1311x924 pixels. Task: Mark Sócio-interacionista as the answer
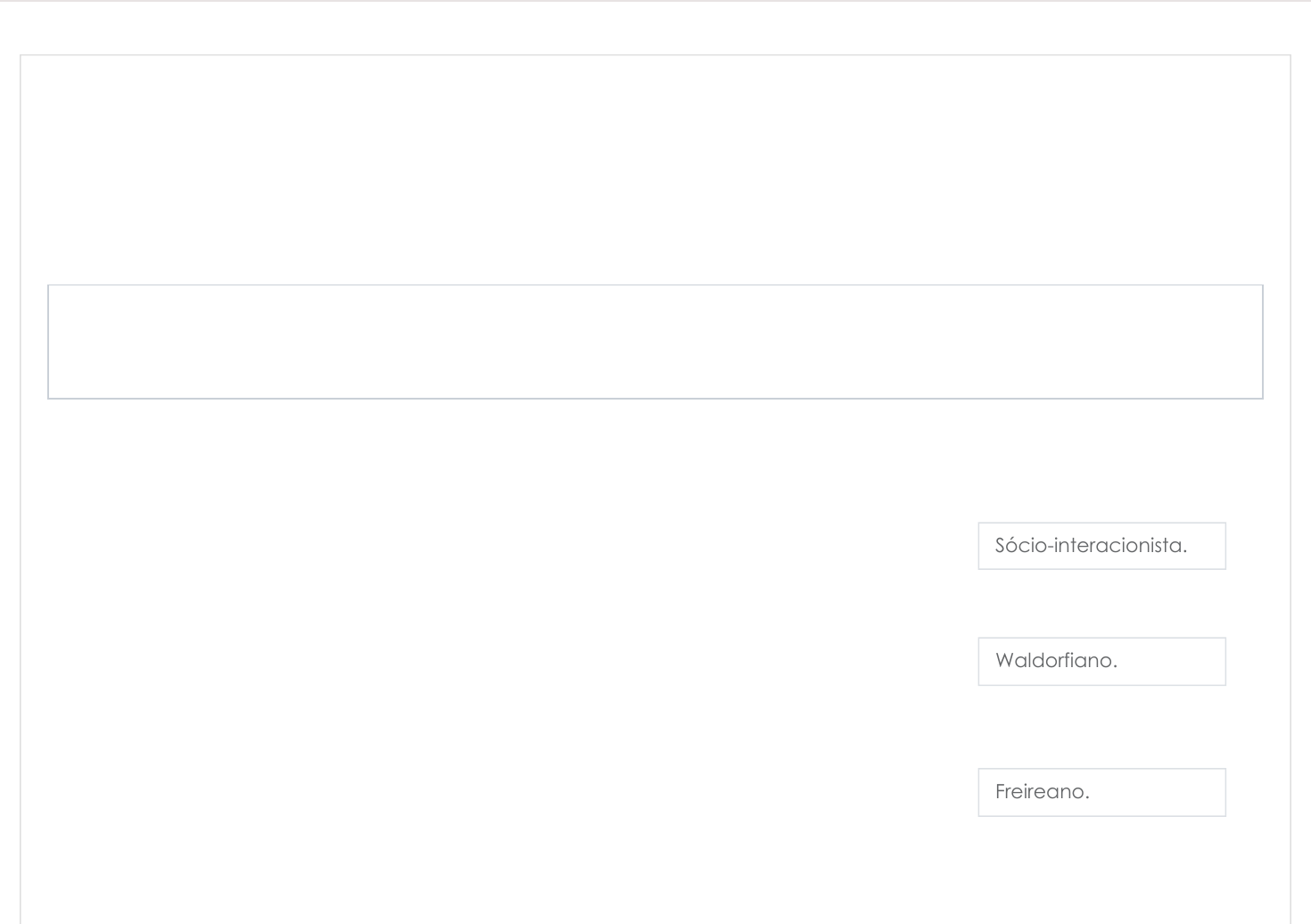(1101, 546)
